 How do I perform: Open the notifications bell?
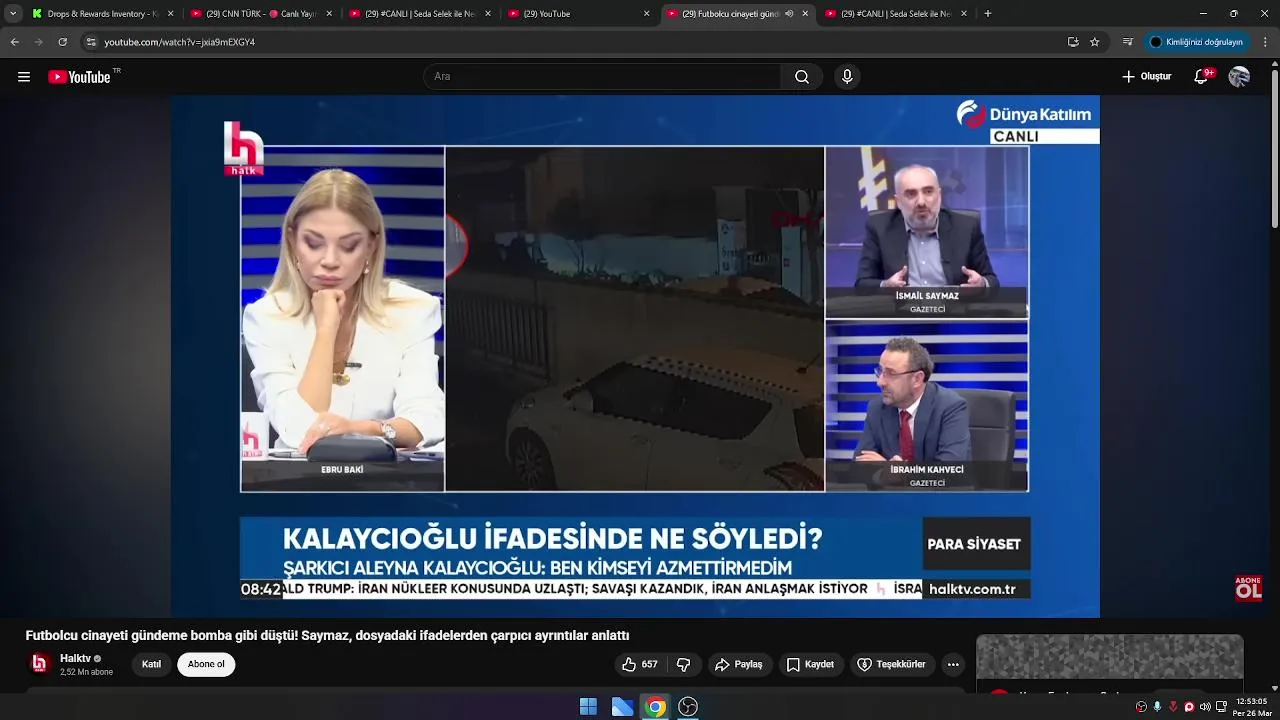pos(1202,77)
